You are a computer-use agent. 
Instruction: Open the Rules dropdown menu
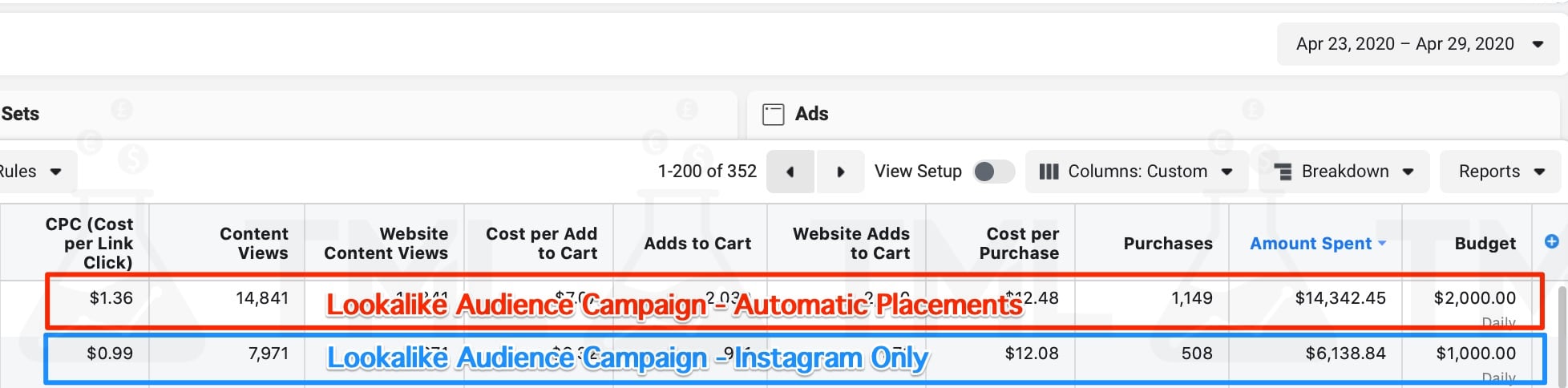click(x=32, y=172)
